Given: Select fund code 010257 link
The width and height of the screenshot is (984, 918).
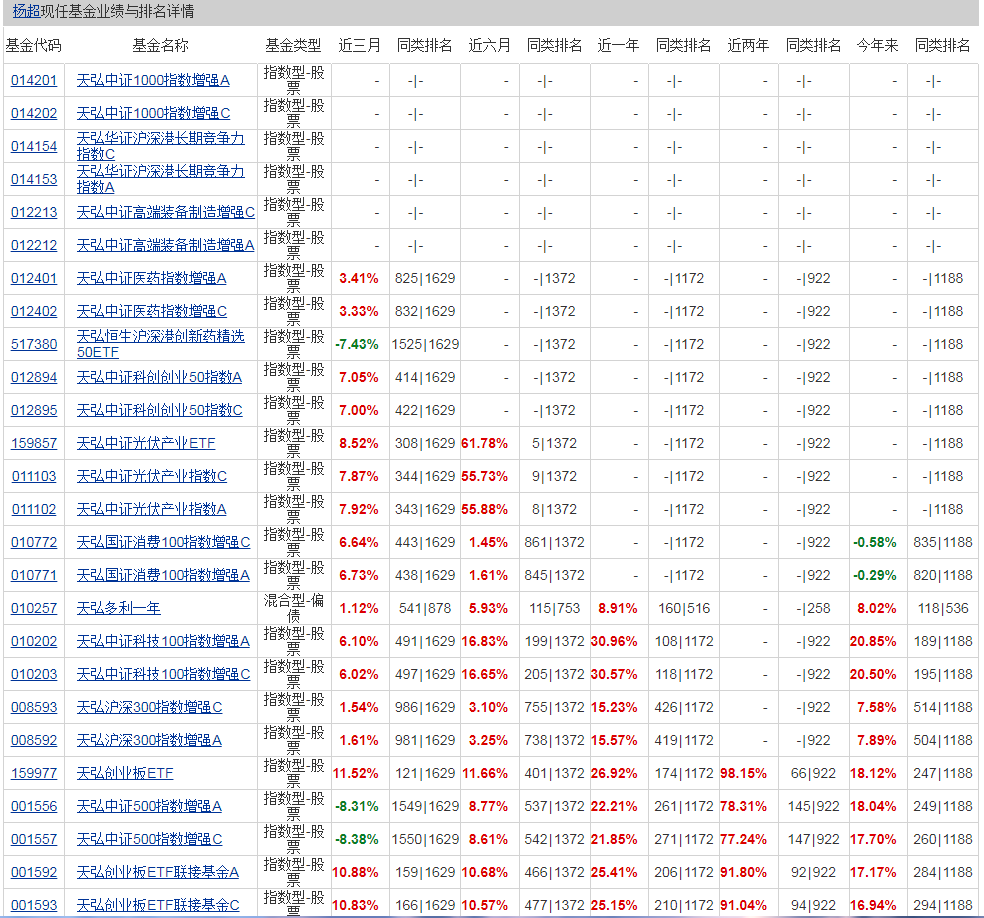Looking at the screenshot, I should point(34,608).
